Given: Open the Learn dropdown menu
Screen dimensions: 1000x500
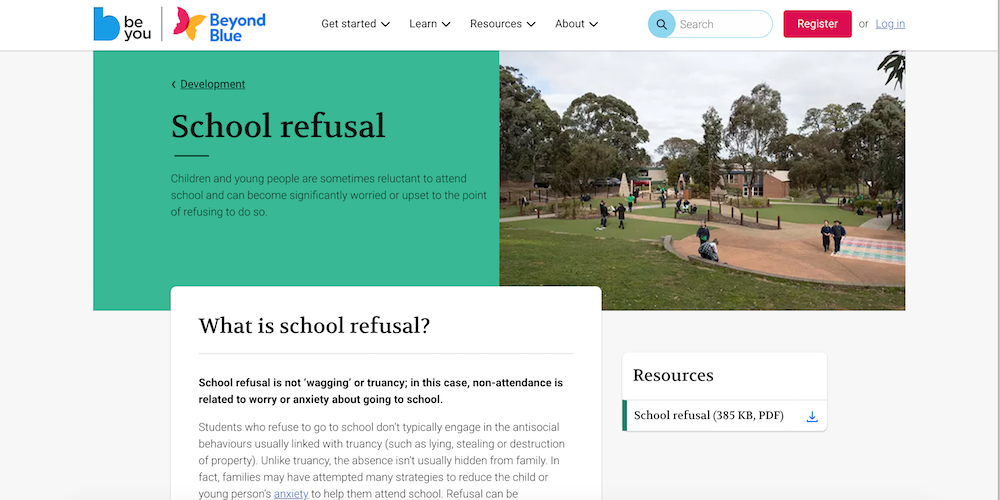Looking at the screenshot, I should point(430,24).
